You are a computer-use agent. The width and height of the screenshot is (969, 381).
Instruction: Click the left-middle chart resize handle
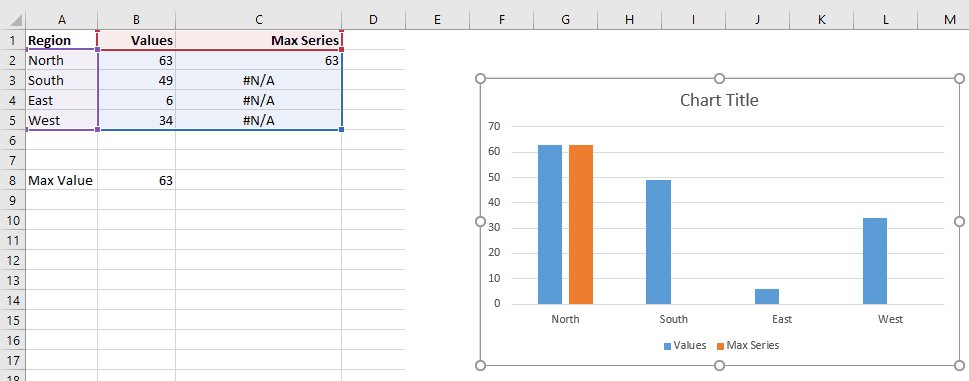480,222
